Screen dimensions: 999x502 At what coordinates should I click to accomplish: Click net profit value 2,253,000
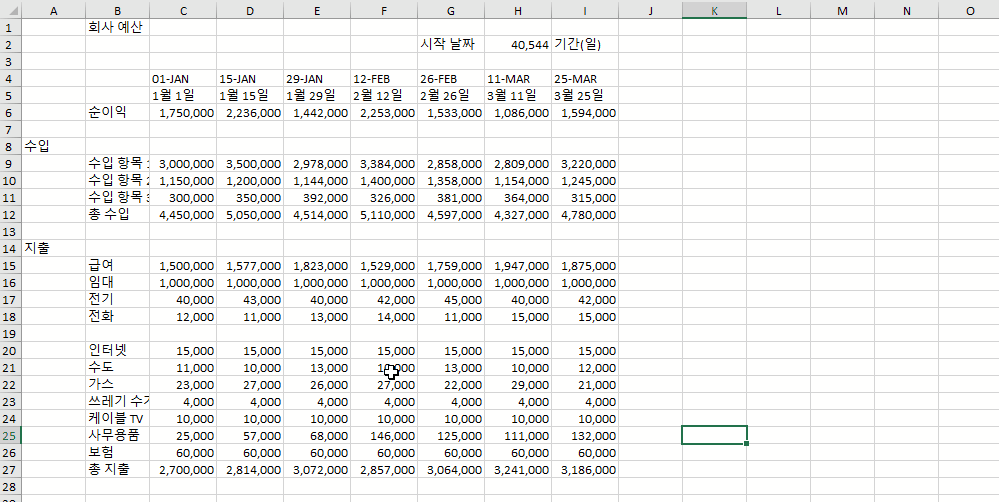click(x=384, y=113)
